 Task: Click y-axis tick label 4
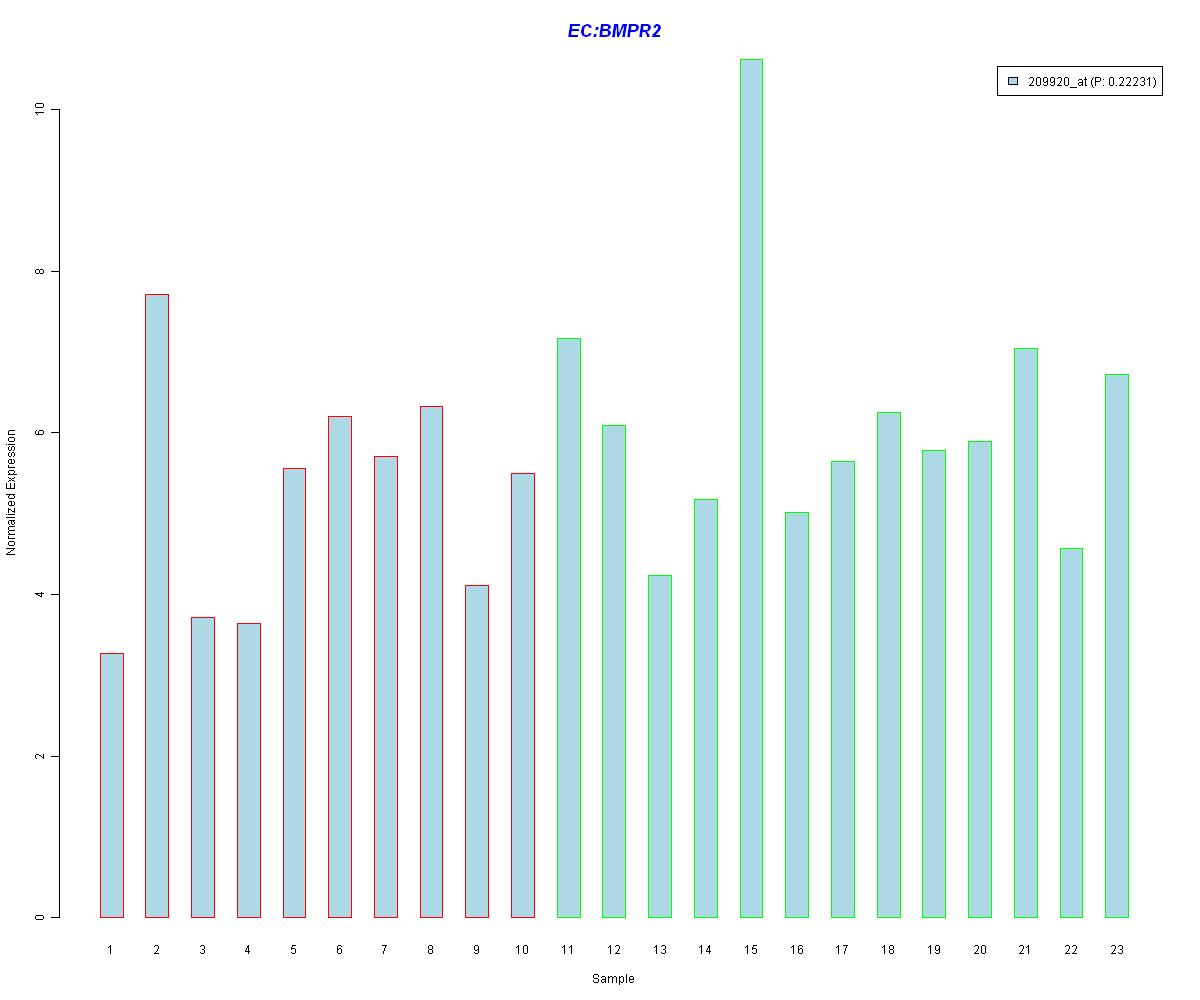(39, 594)
